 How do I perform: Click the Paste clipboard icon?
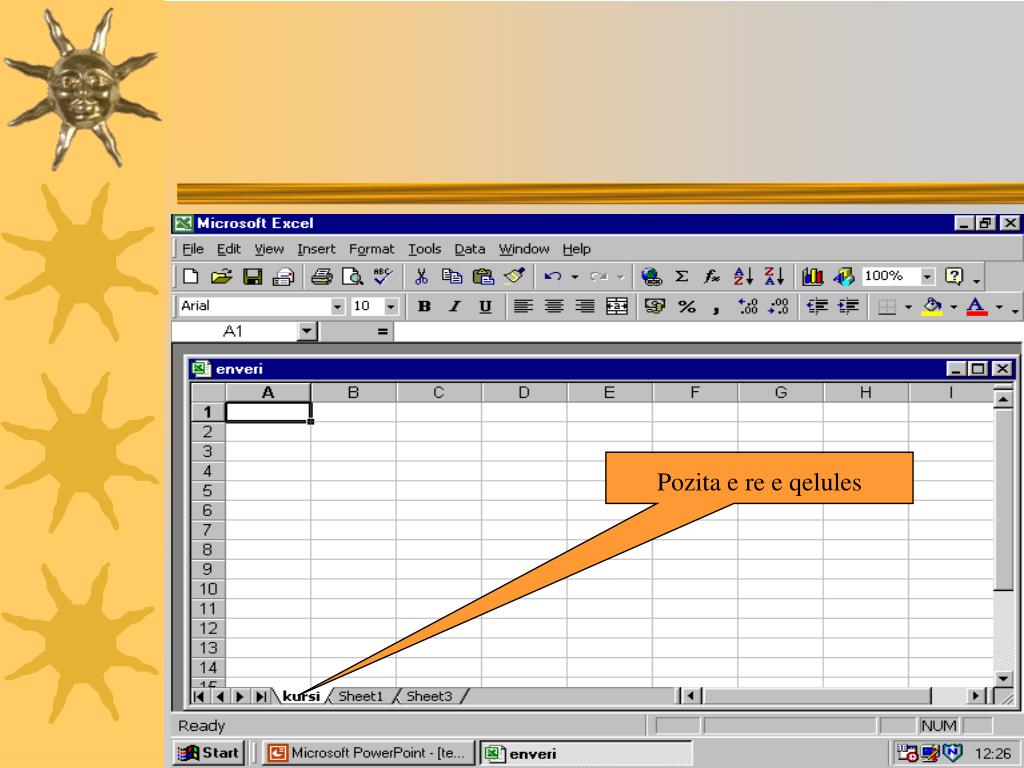point(483,276)
